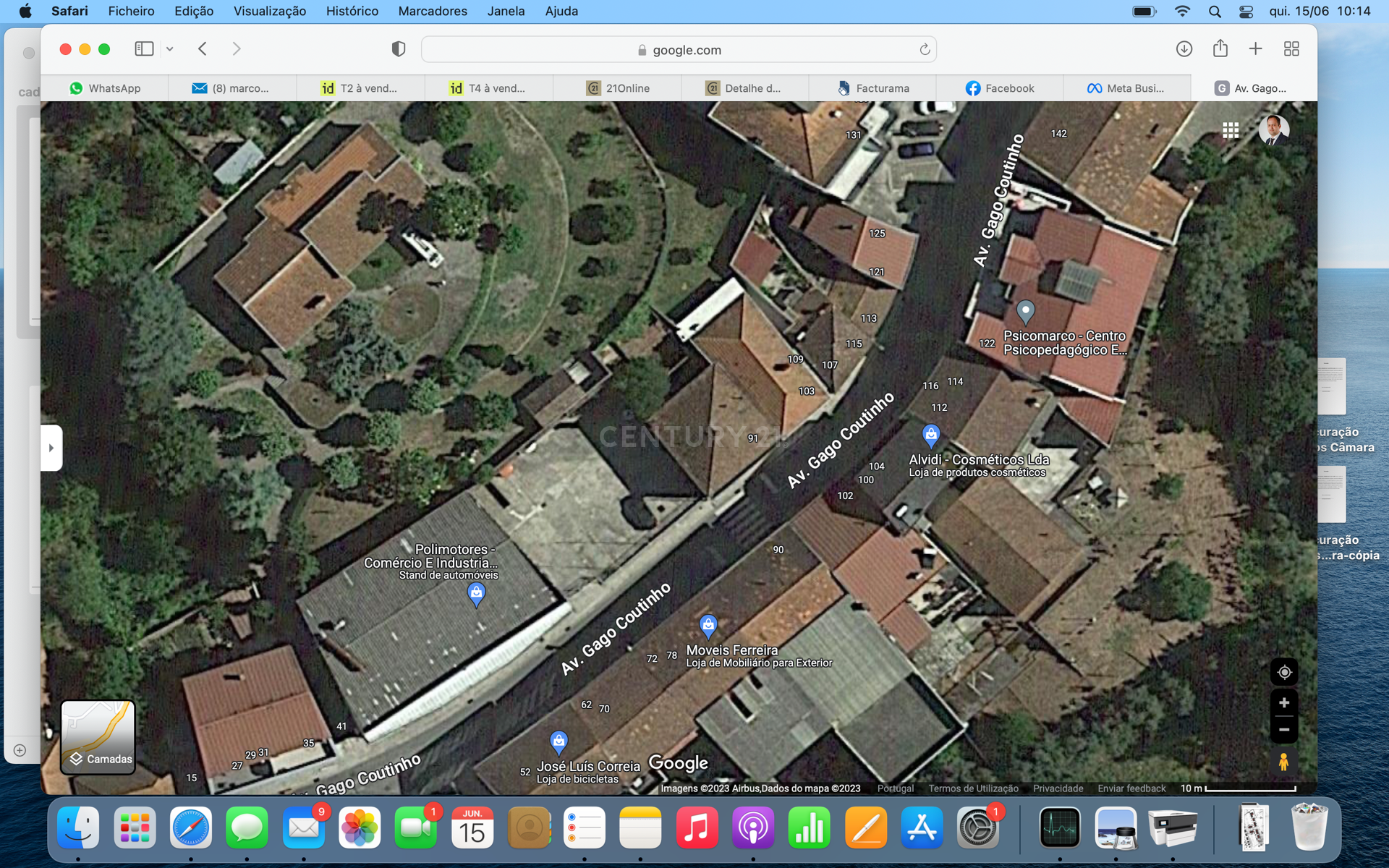Viewport: 1389px width, 868px height.
Task: Go back to the previous page
Action: [203, 49]
